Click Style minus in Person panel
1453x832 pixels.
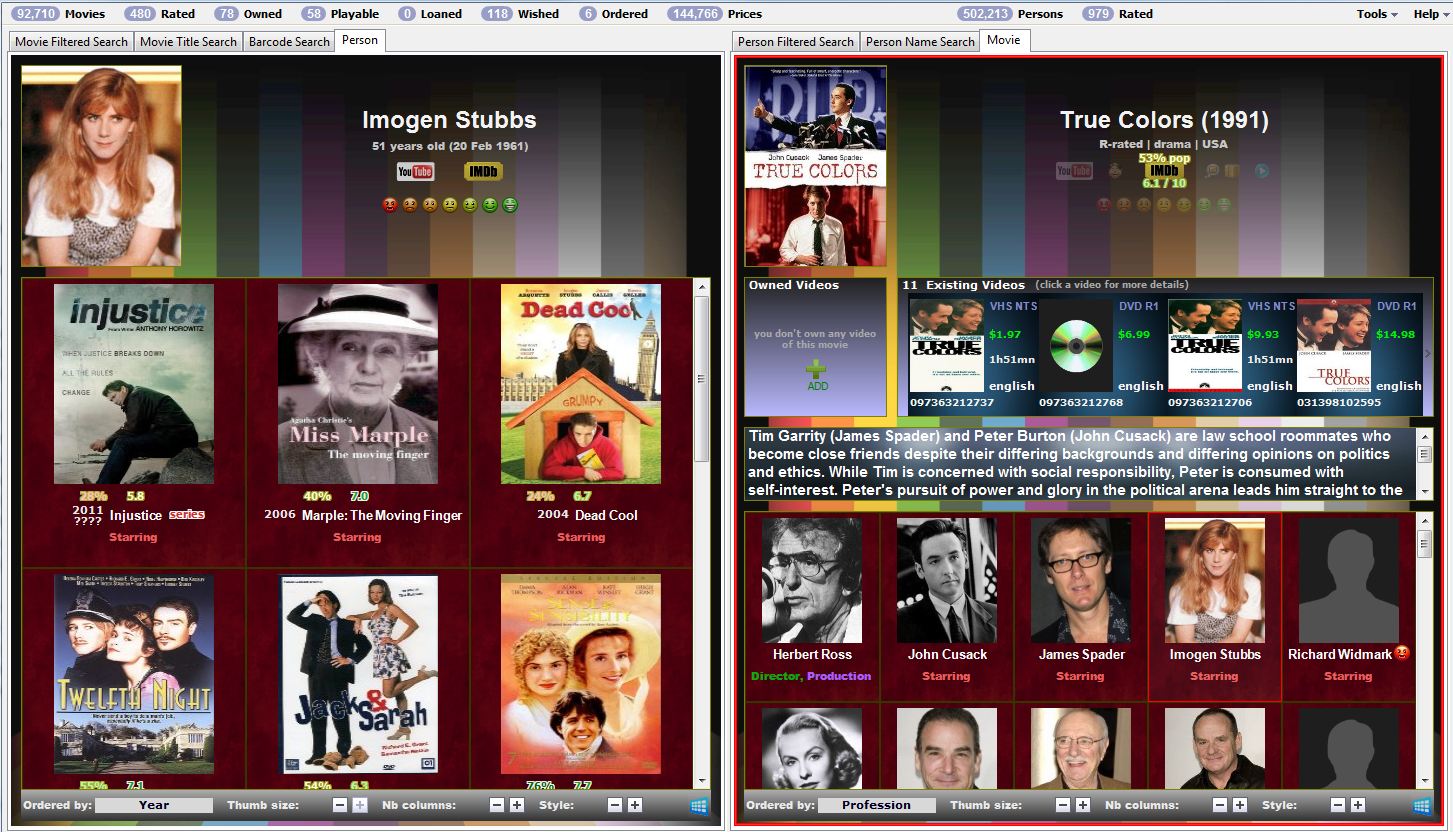615,805
